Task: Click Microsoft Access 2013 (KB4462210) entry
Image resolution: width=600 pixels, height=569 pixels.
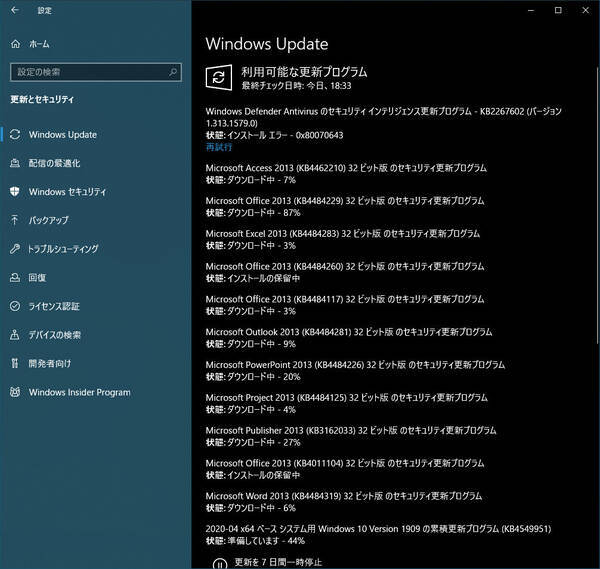Action: tap(346, 168)
